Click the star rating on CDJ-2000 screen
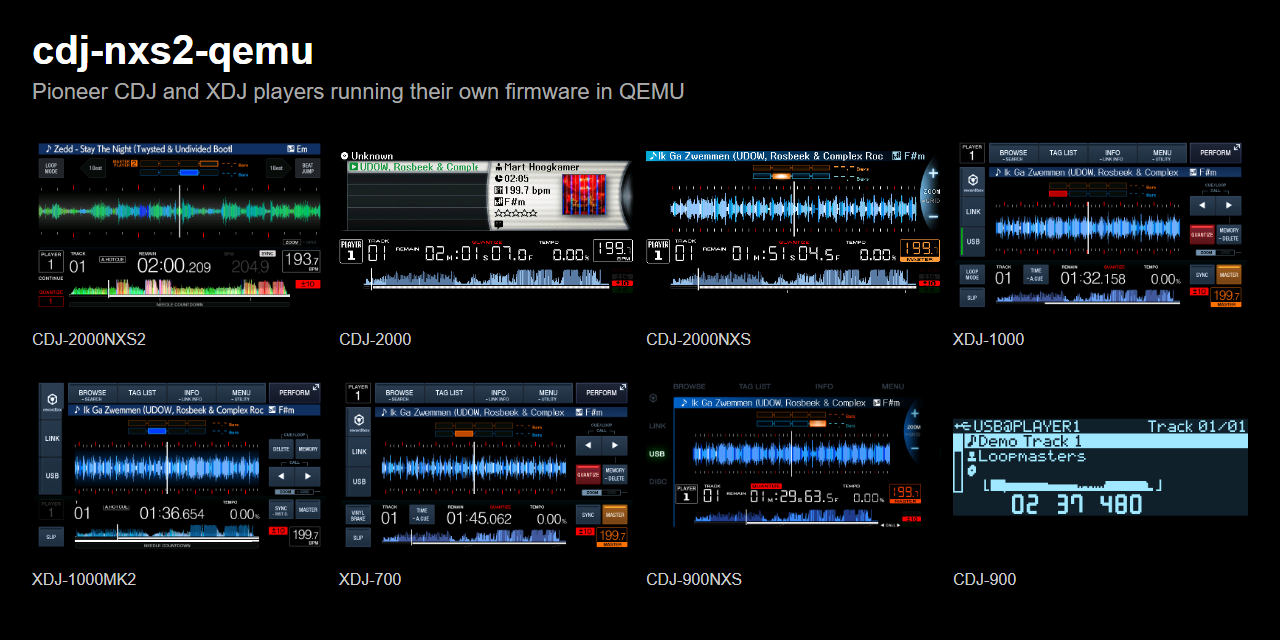 (516, 213)
